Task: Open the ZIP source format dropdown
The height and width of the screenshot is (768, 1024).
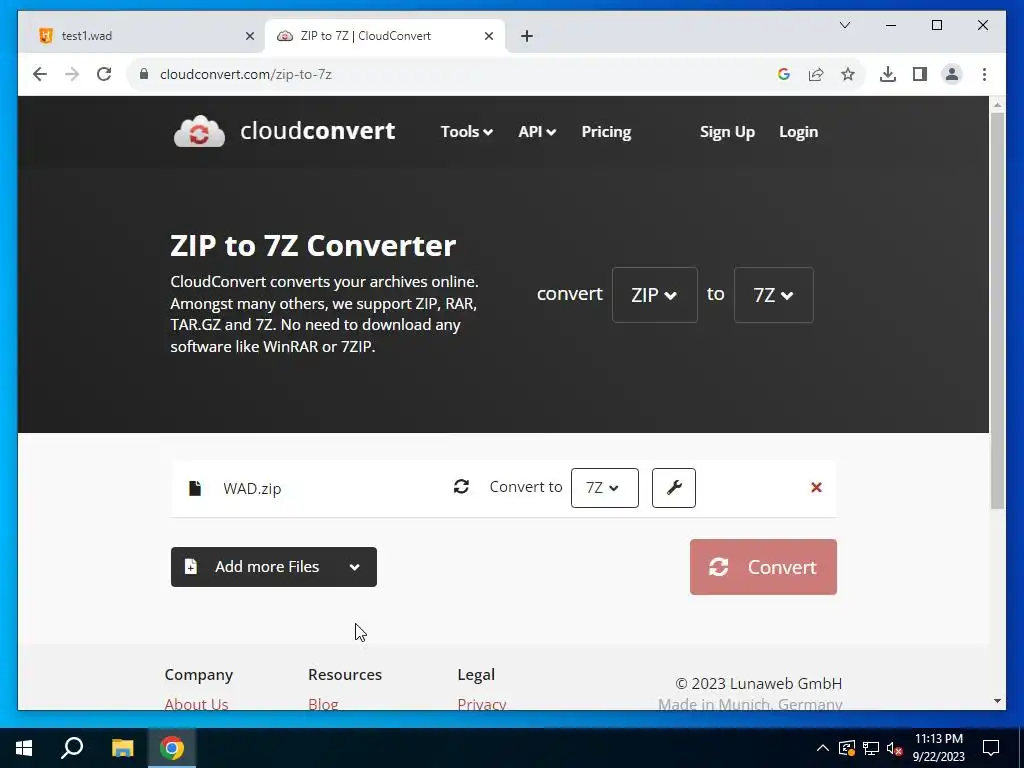Action: click(654, 295)
